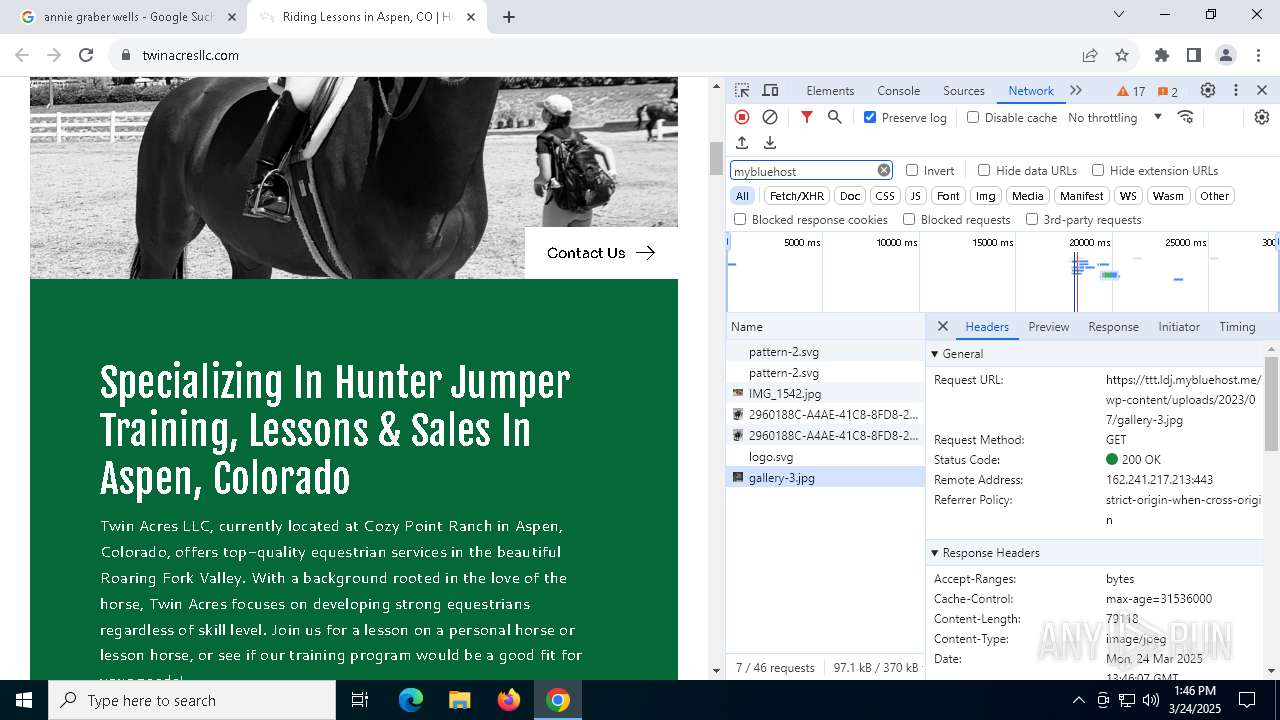
Task: Filter requests by Font type
Action: click(x=948, y=196)
